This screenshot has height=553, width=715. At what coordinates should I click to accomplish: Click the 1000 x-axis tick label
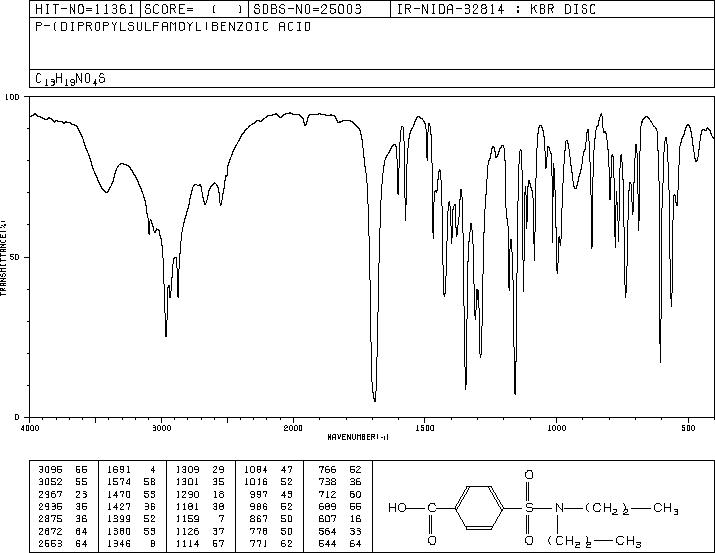pos(556,428)
